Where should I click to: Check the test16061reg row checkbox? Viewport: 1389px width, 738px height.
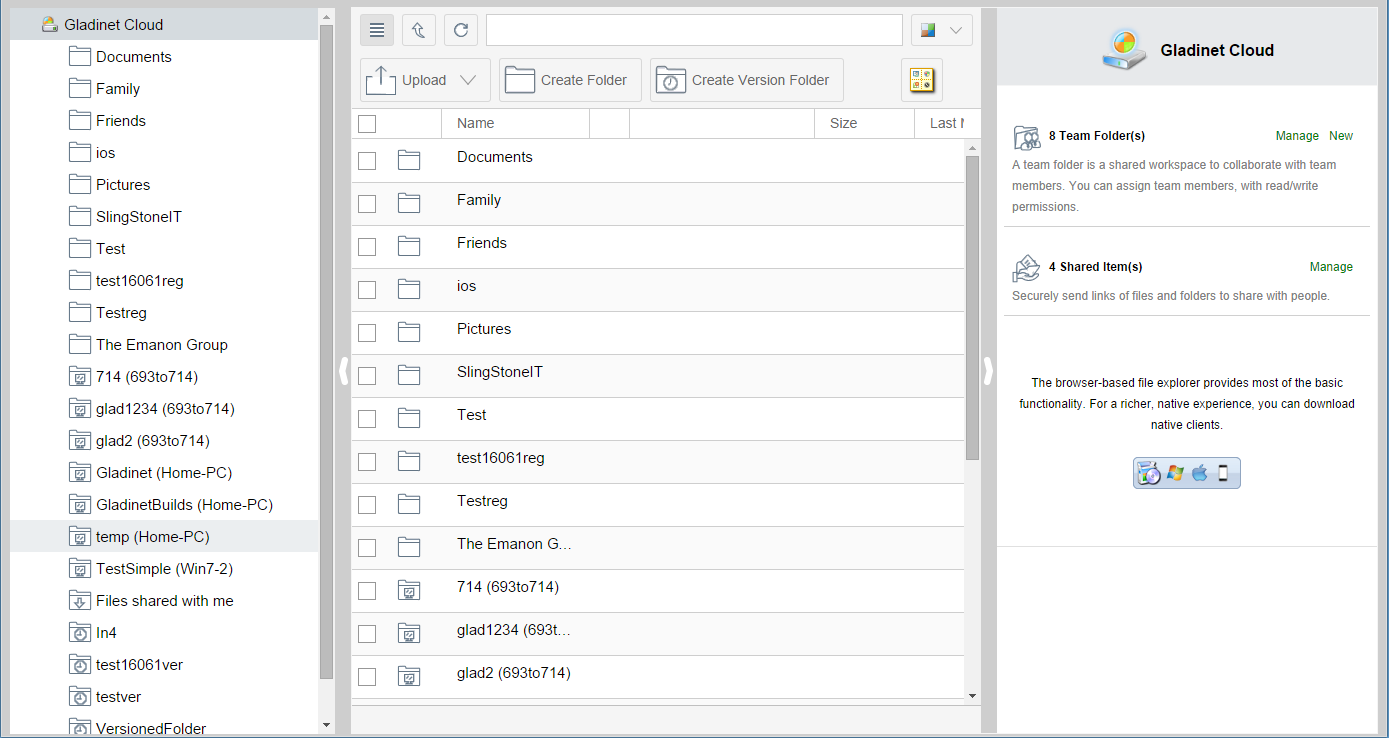click(x=367, y=461)
